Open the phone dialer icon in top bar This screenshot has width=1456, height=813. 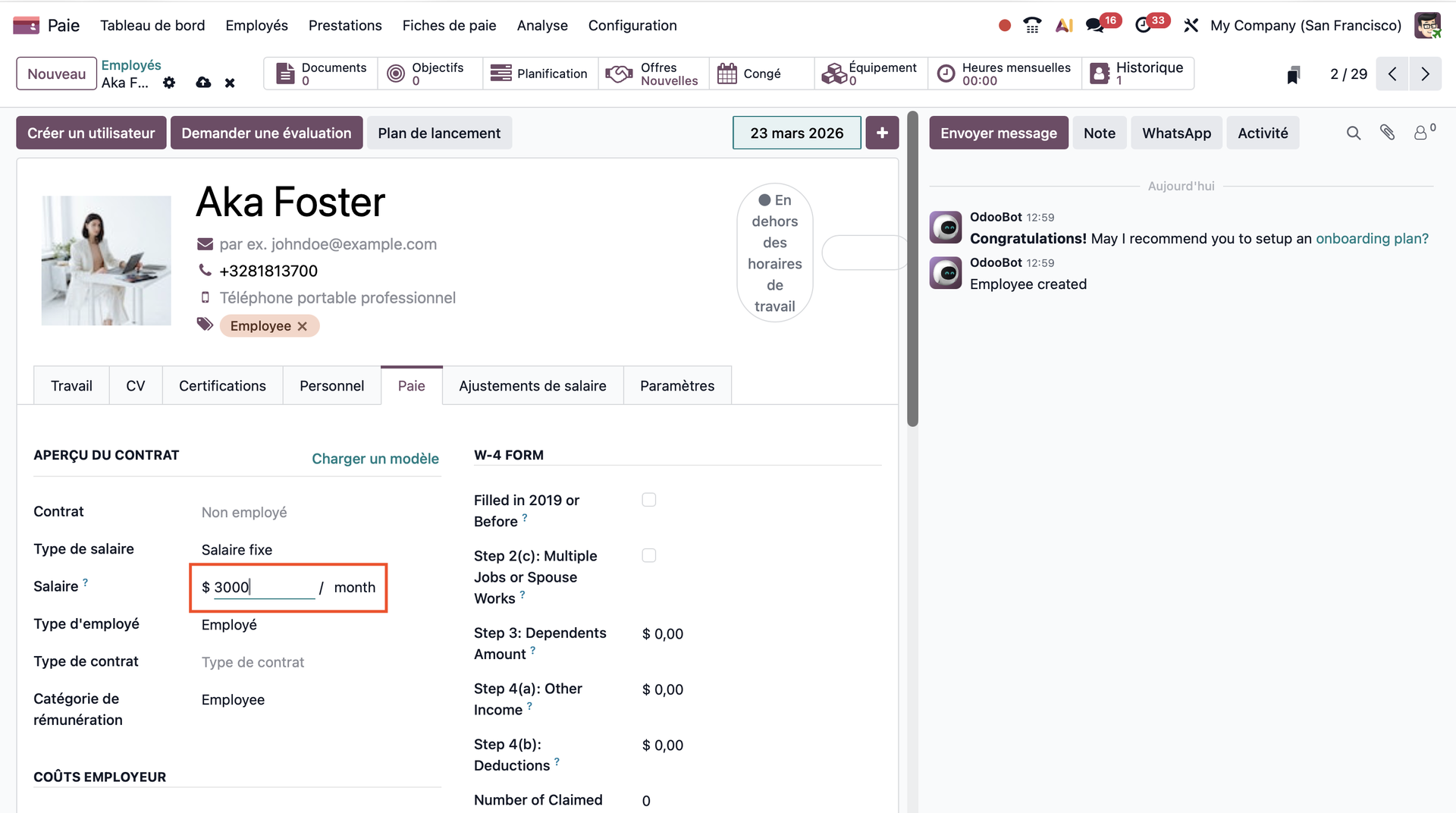(x=1032, y=25)
